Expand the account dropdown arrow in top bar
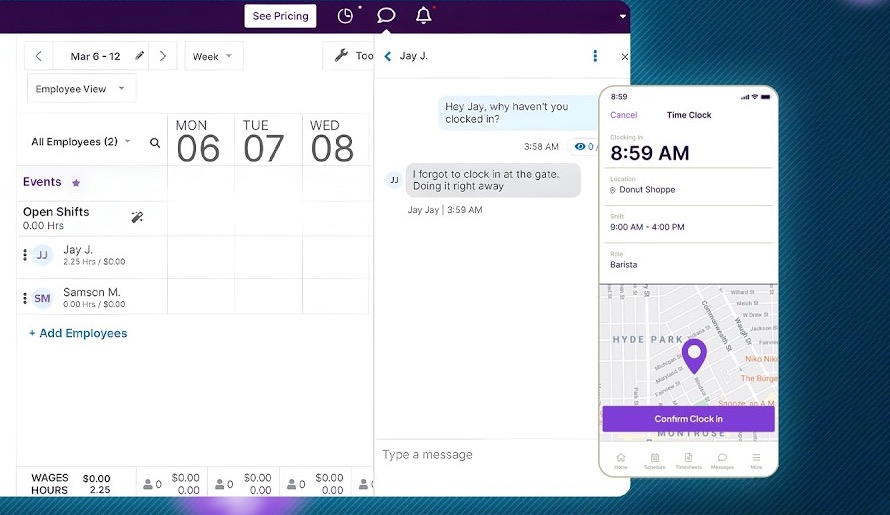 click(623, 16)
